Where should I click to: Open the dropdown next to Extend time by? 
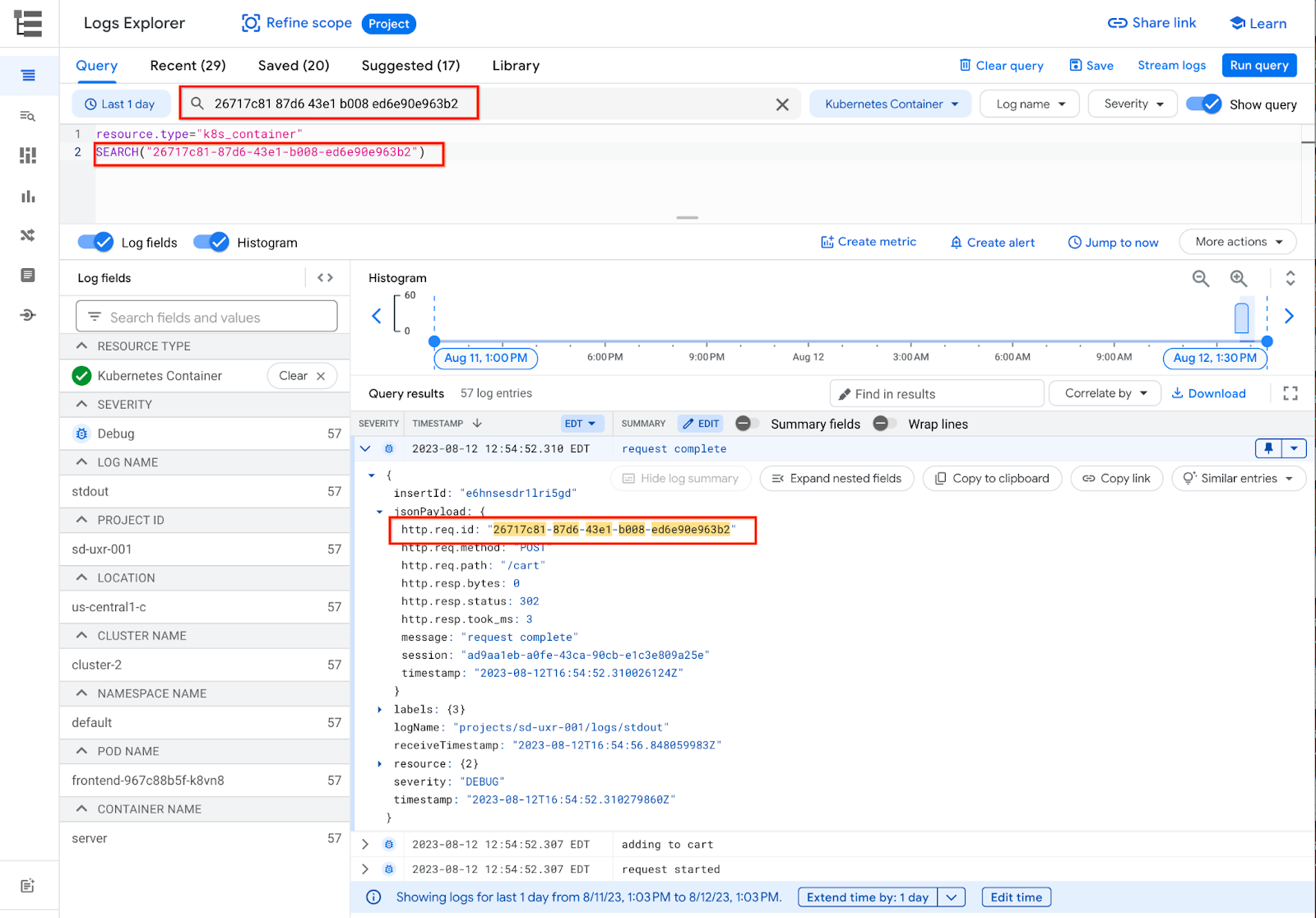pyautogui.click(x=952, y=897)
